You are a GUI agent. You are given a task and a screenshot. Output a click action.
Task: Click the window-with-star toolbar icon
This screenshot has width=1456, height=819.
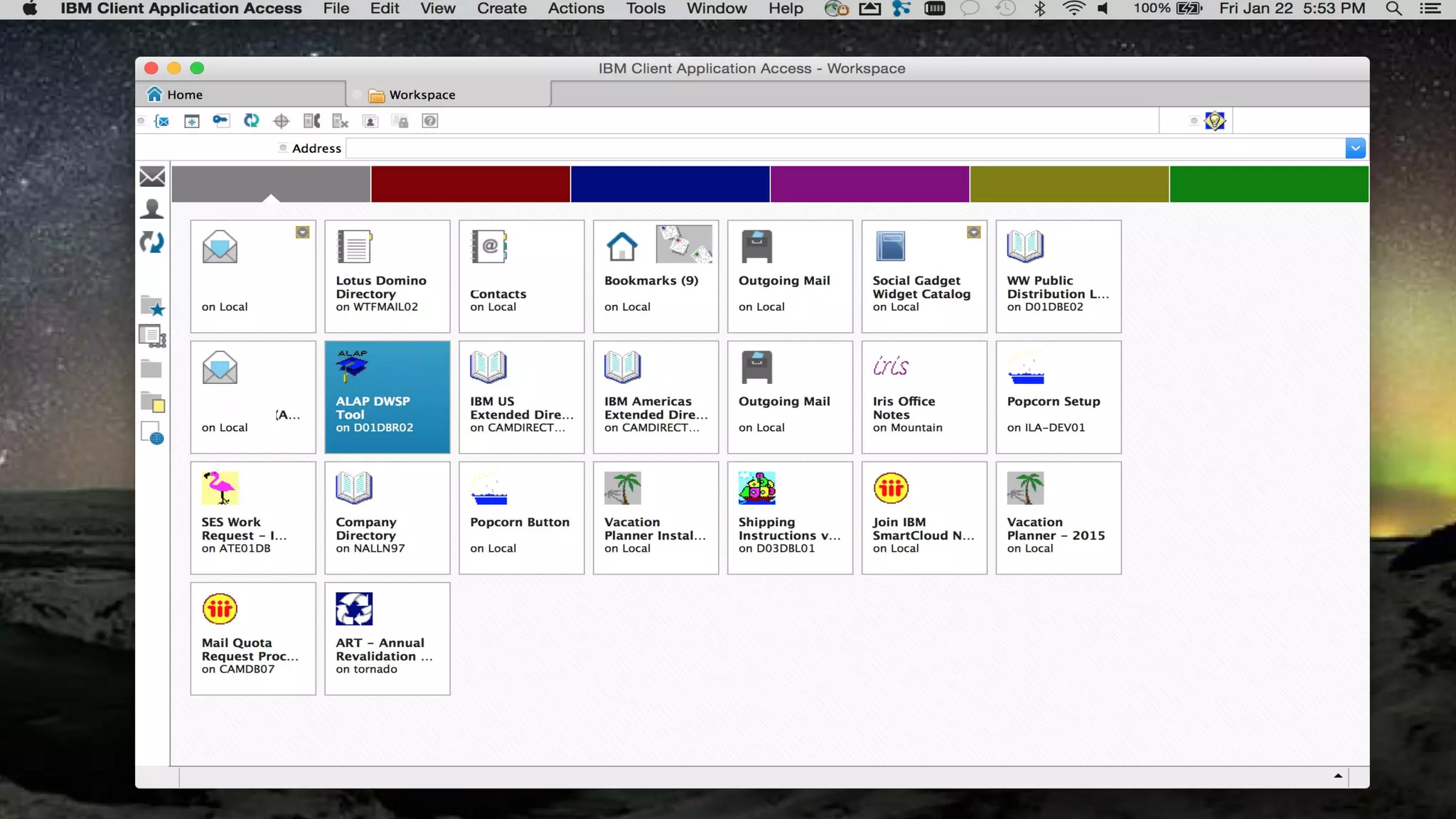192,121
